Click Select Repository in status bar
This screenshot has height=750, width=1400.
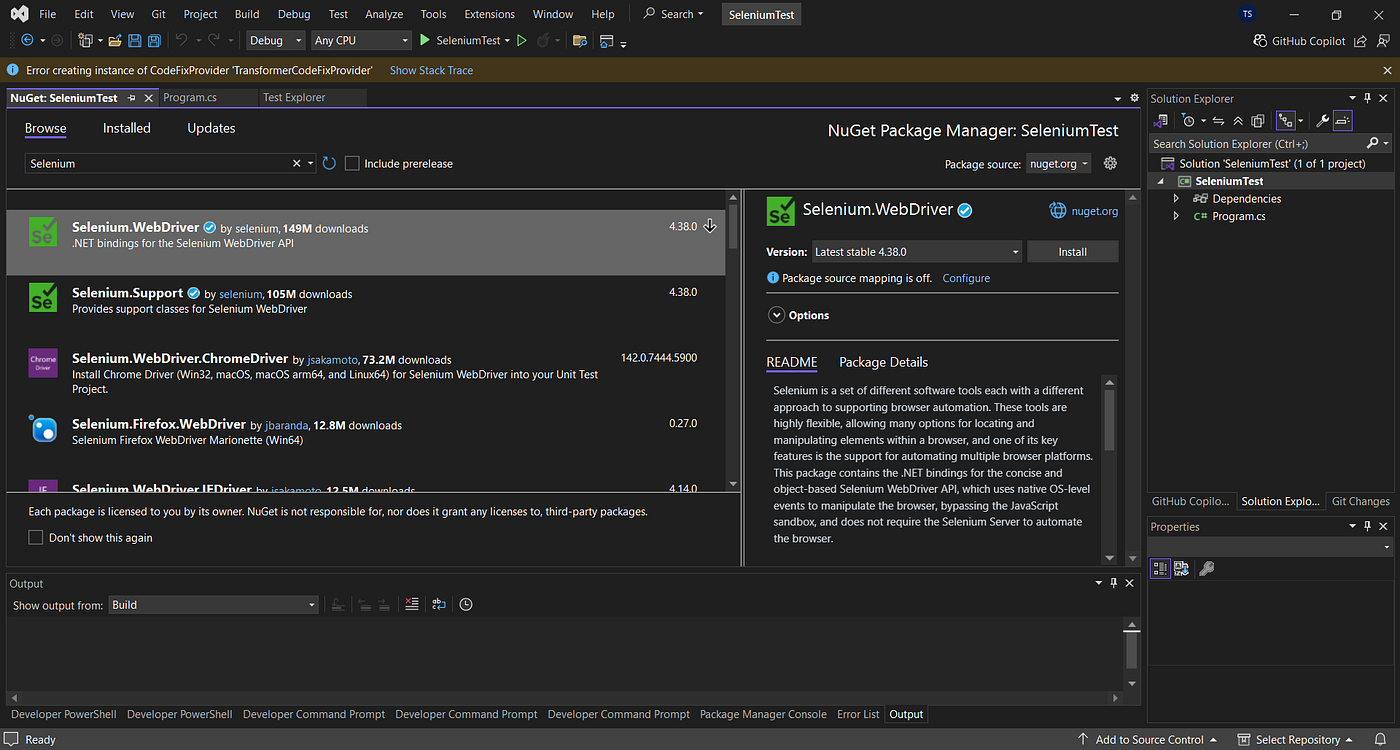click(1297, 740)
